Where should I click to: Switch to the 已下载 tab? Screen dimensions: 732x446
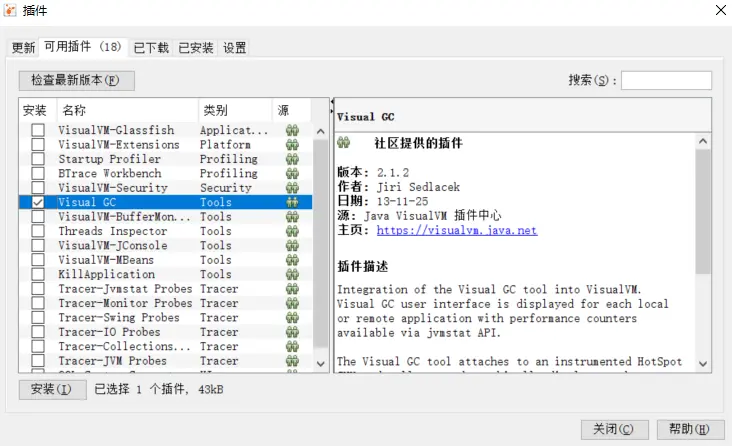151,48
